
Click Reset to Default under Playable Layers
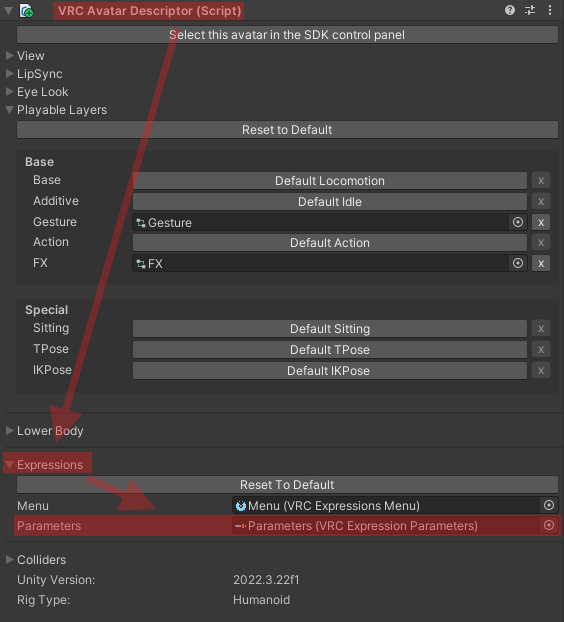point(287,130)
